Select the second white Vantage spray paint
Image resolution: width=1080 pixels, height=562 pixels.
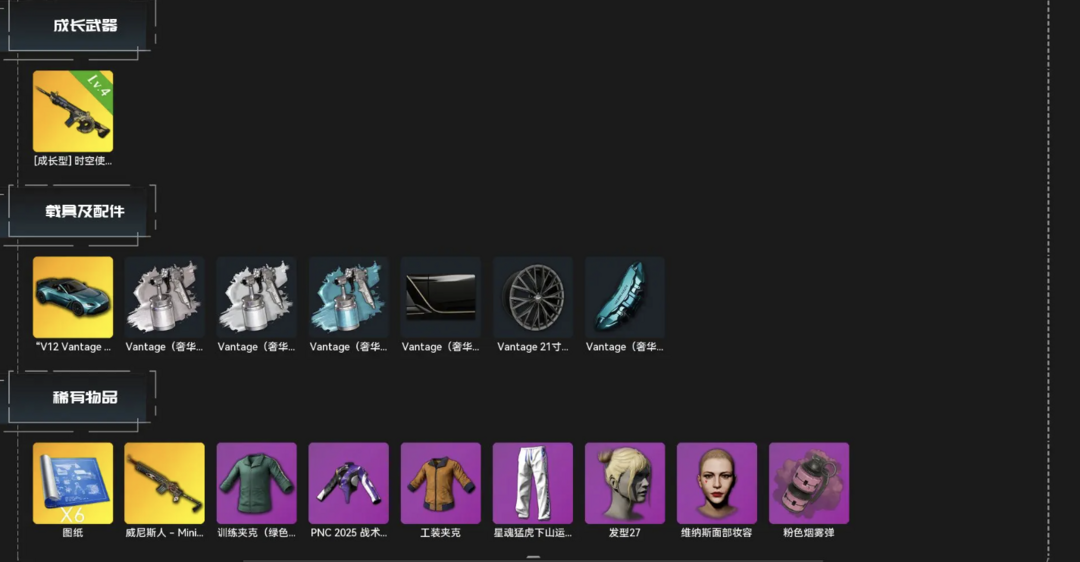tap(257, 298)
